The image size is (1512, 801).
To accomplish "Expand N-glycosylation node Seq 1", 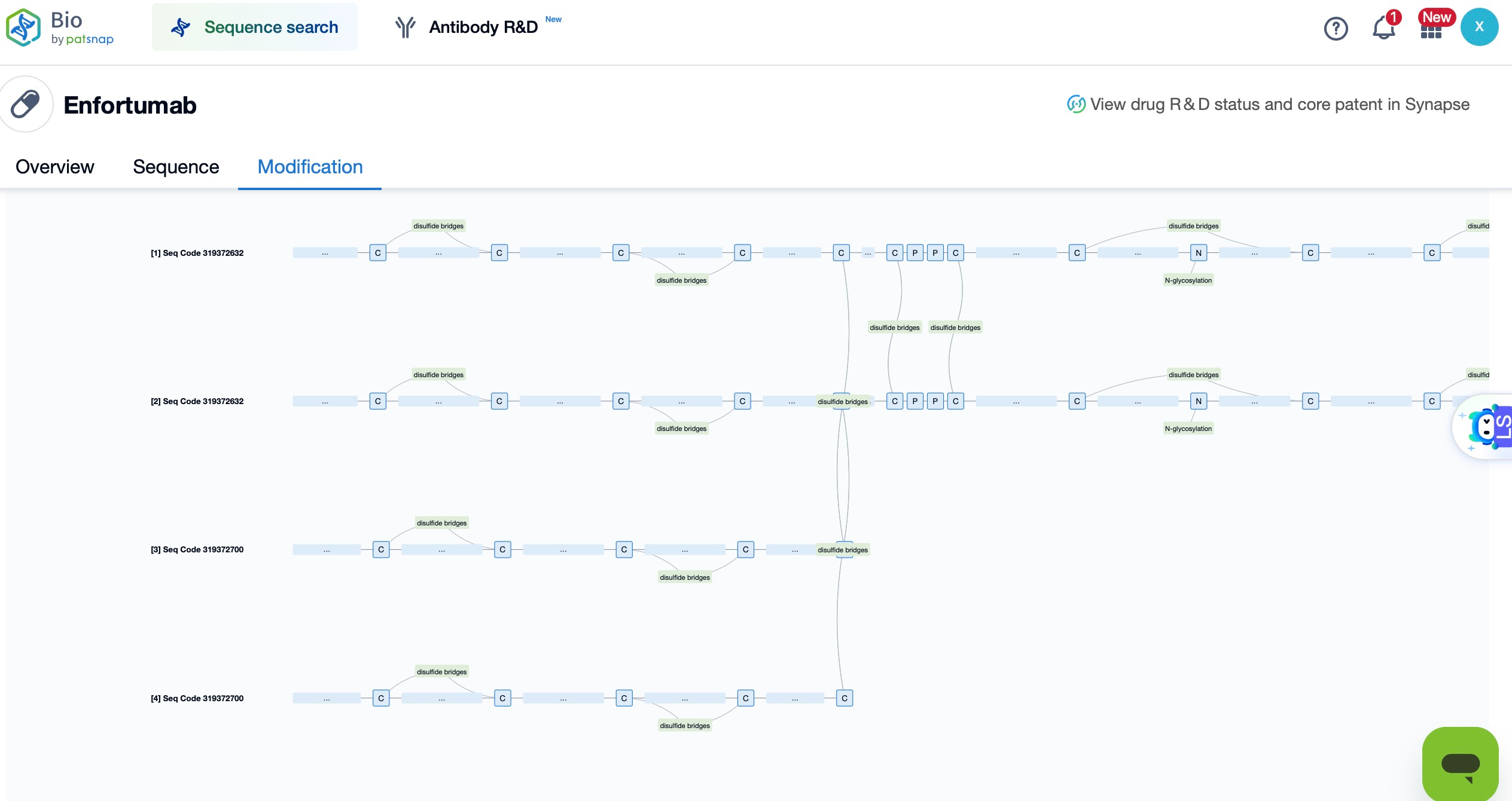I will 1197,253.
